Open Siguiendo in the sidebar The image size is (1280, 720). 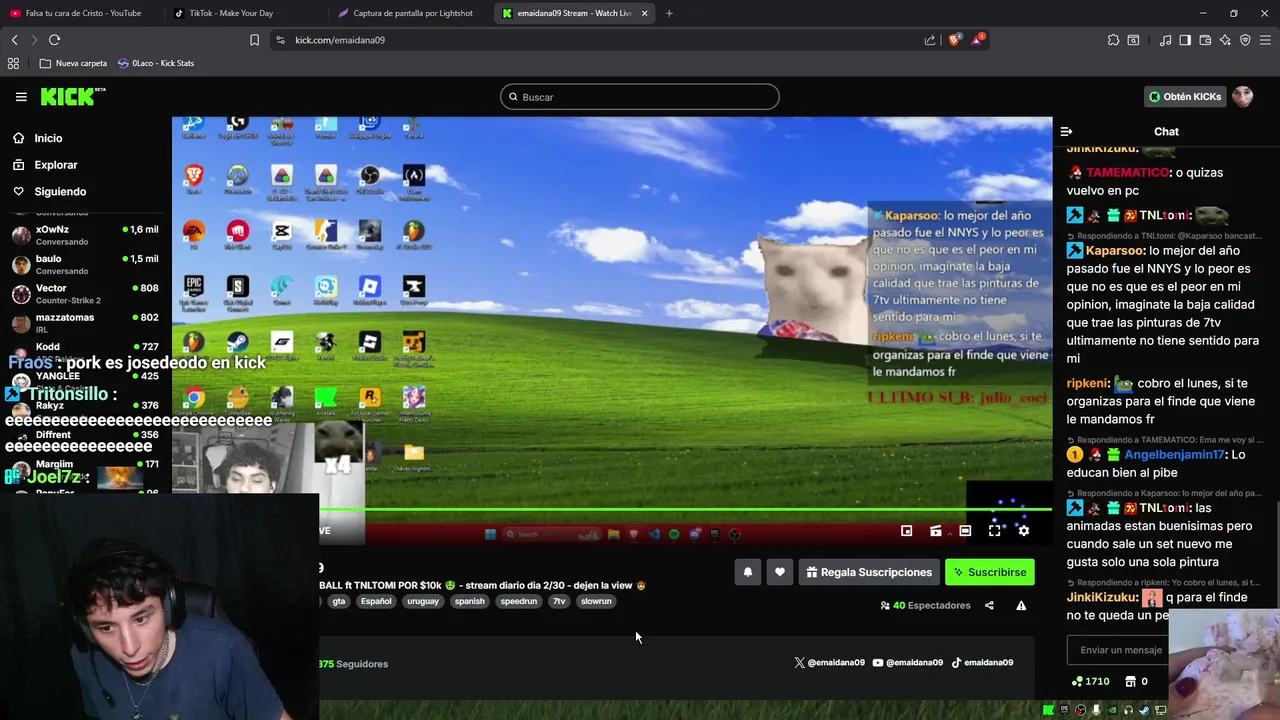[x=60, y=191]
